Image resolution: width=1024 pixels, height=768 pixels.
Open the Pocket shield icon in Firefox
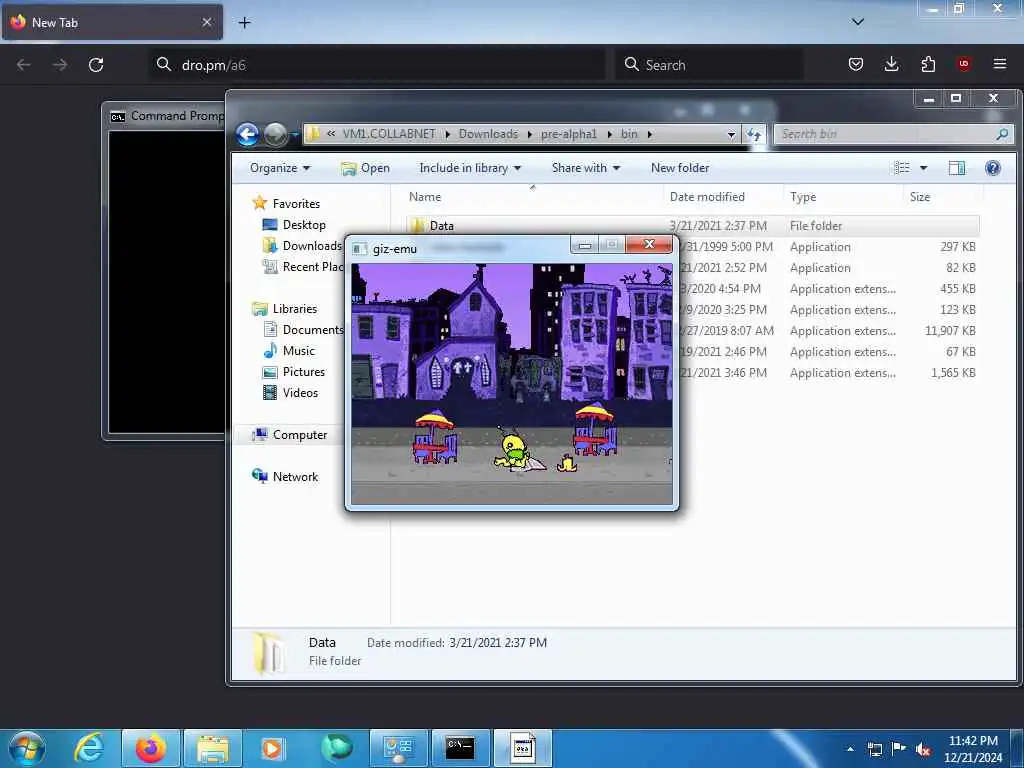coord(856,64)
